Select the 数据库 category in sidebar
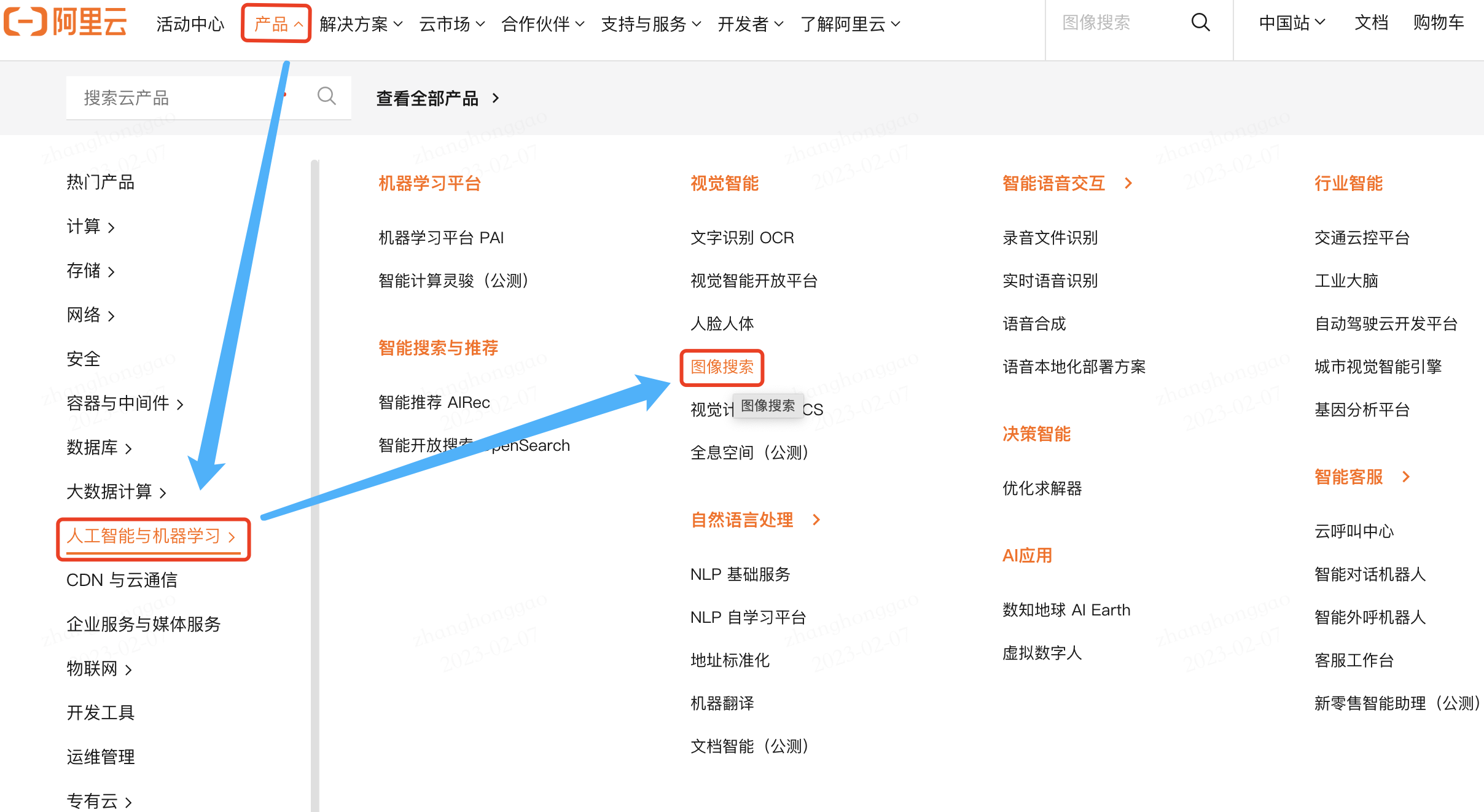Image resolution: width=1484 pixels, height=812 pixels. coord(98,448)
